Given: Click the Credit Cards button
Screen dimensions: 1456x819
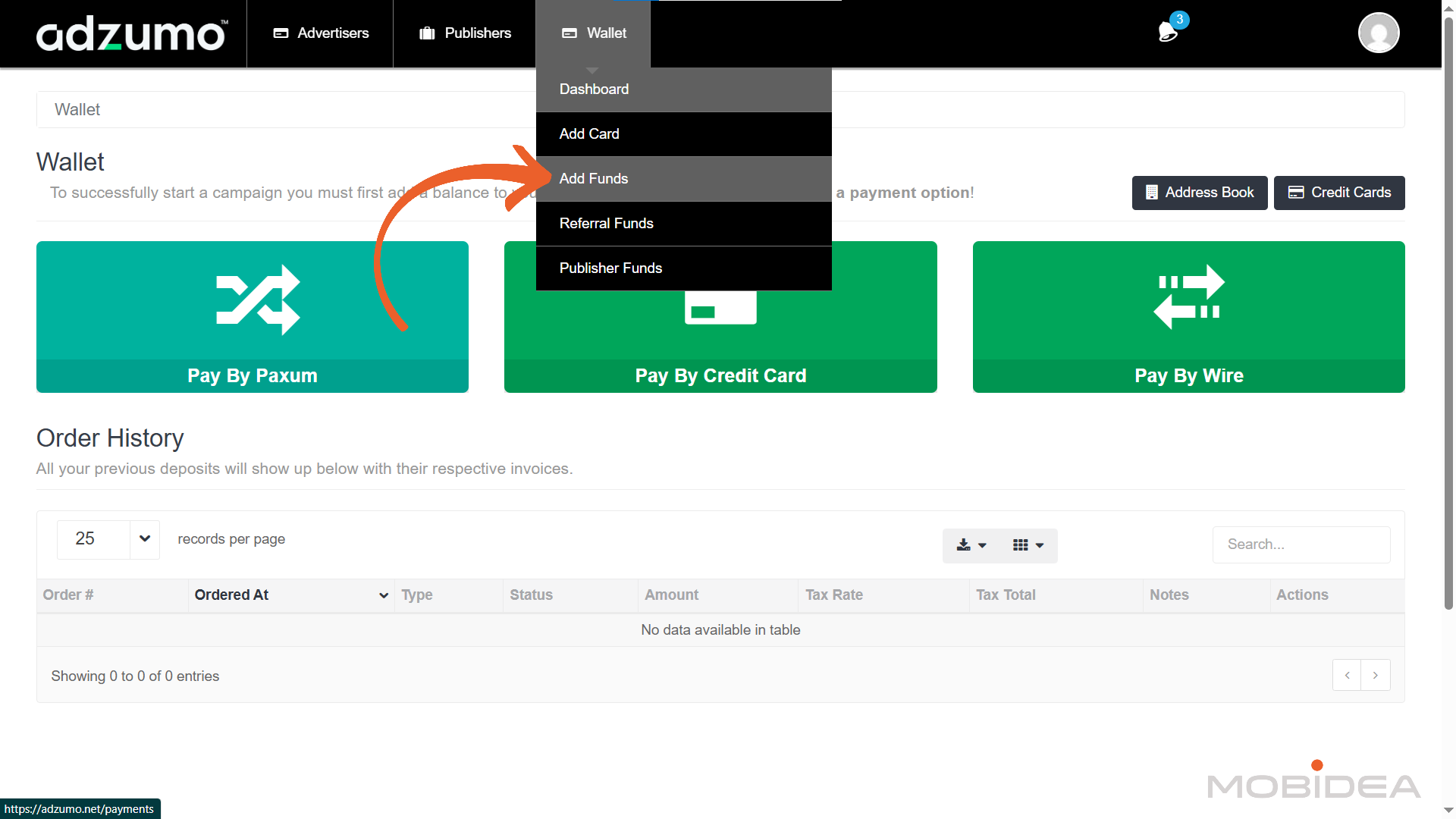Looking at the screenshot, I should pyautogui.click(x=1338, y=193).
